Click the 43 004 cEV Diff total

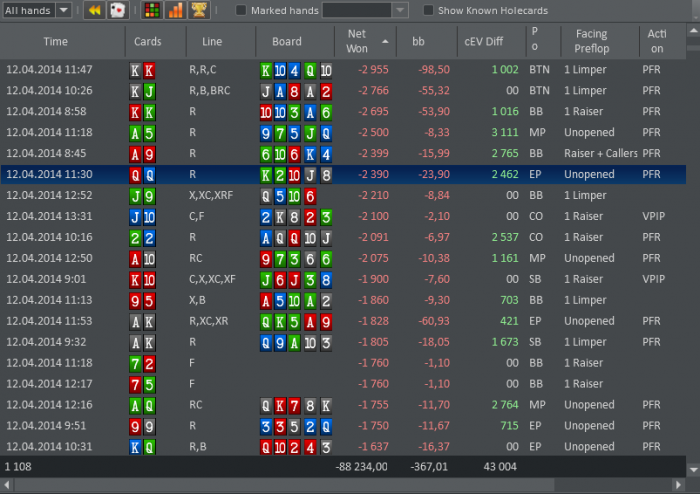(500, 467)
